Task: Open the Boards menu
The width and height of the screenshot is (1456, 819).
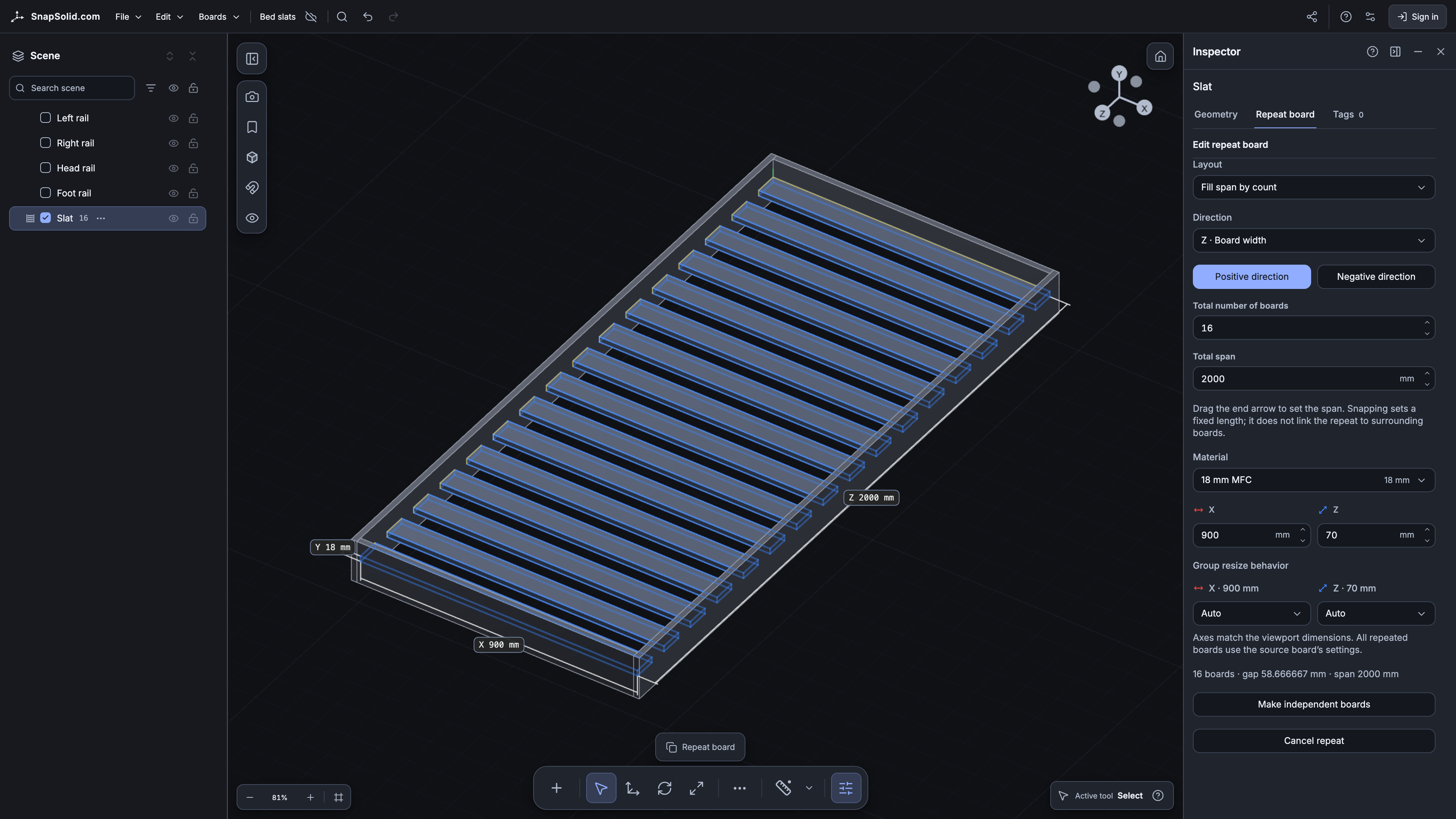Action: point(219,17)
